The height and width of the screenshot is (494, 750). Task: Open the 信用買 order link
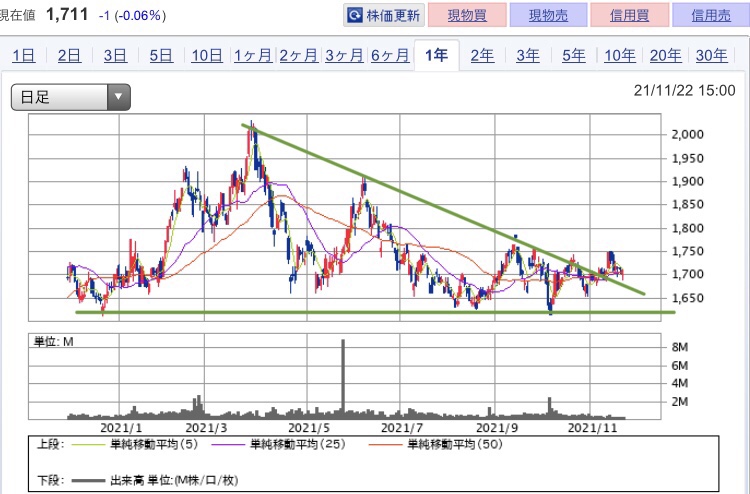629,15
